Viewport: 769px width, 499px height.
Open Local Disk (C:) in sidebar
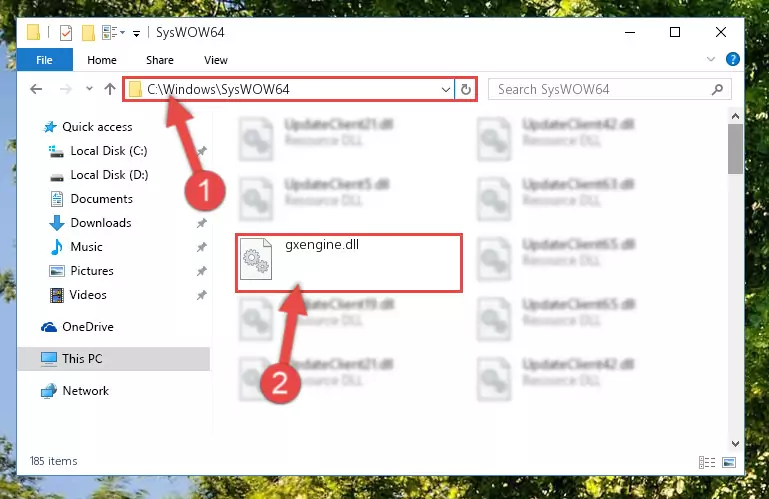click(x=108, y=151)
